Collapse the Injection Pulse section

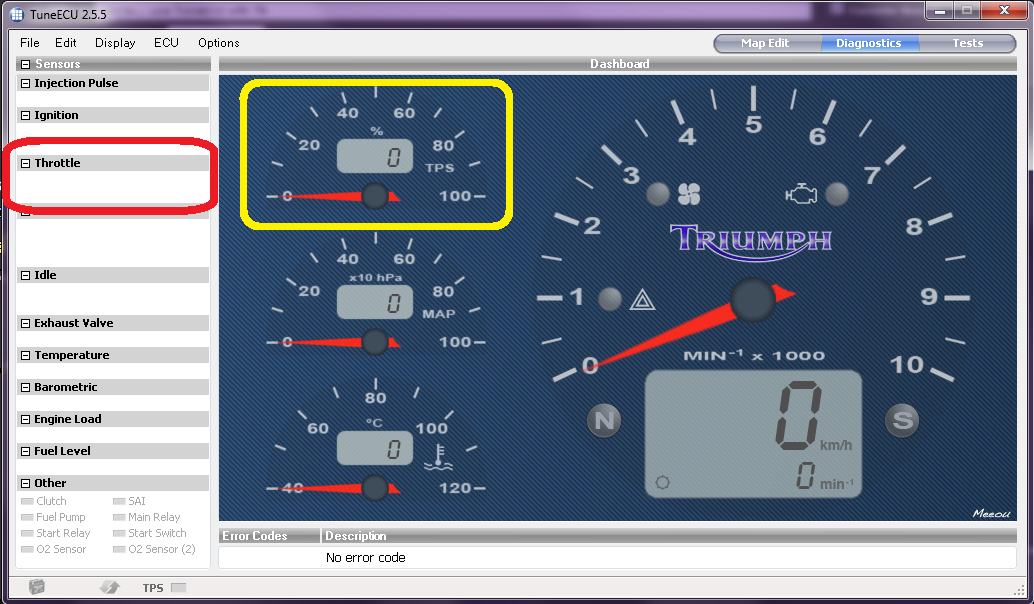(25, 83)
